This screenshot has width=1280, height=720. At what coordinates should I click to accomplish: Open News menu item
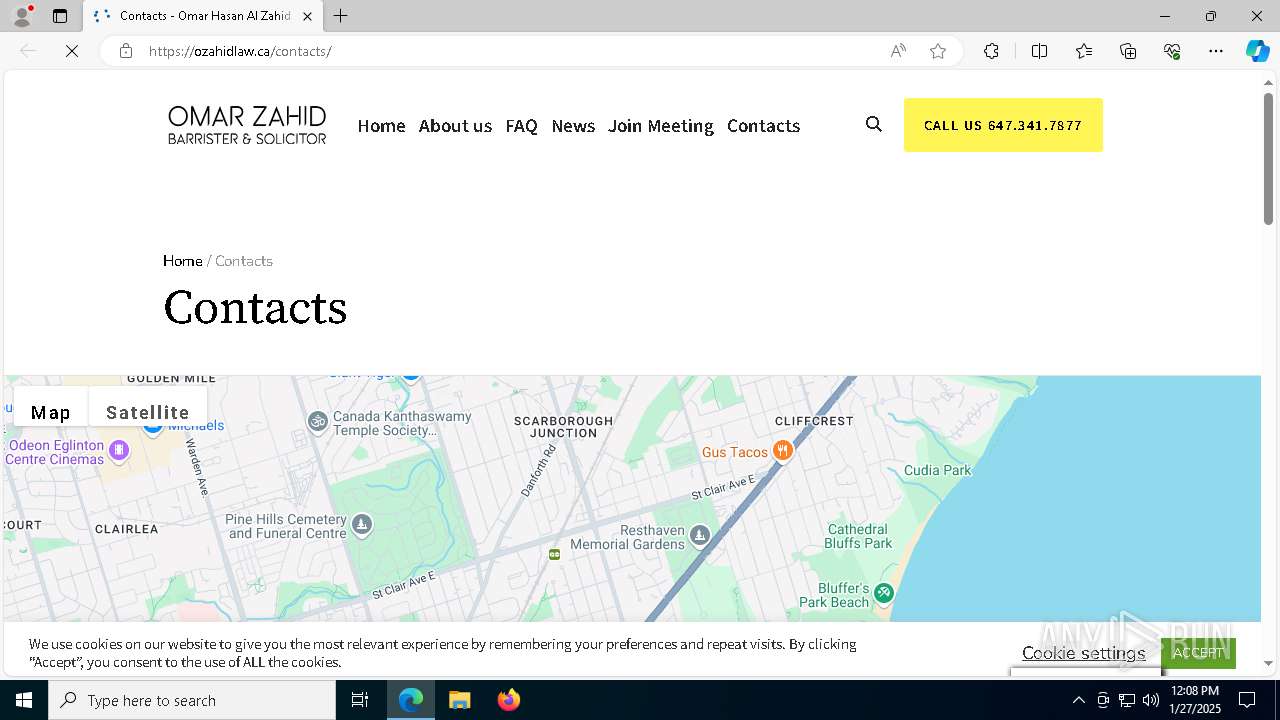[x=573, y=125]
